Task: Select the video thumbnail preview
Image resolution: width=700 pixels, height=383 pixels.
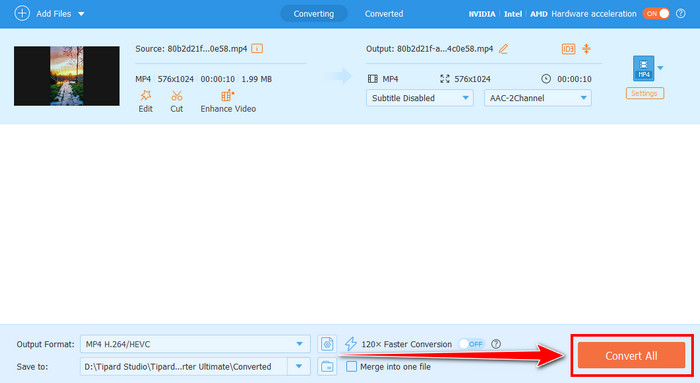Action: point(67,76)
